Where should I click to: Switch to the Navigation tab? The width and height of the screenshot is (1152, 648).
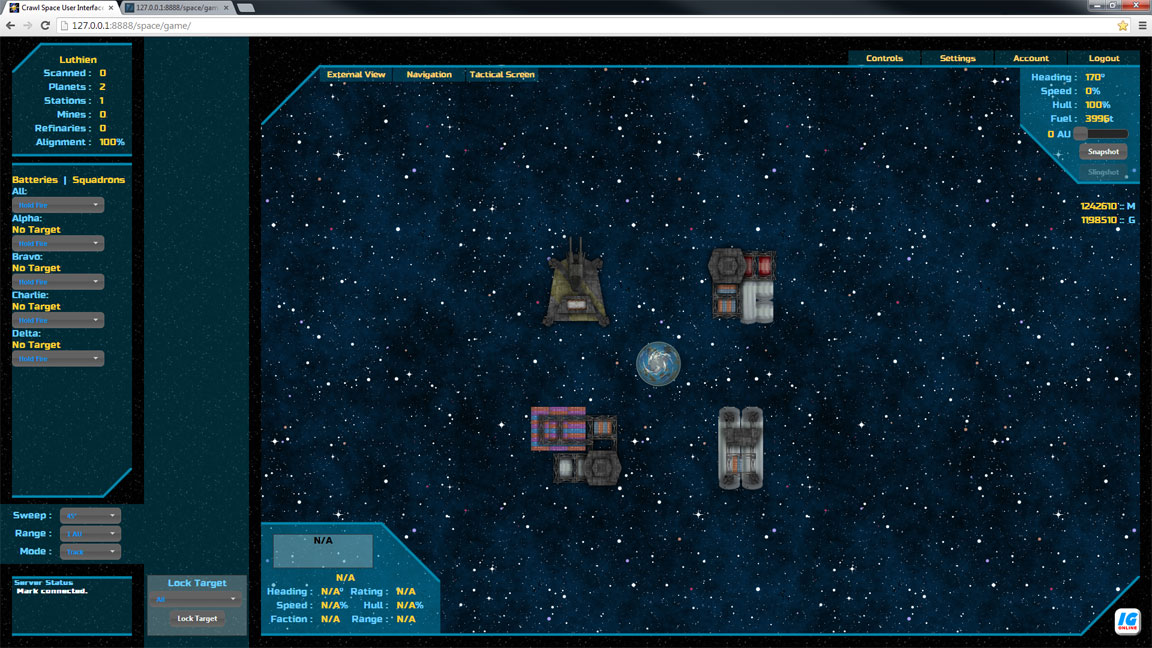(429, 75)
